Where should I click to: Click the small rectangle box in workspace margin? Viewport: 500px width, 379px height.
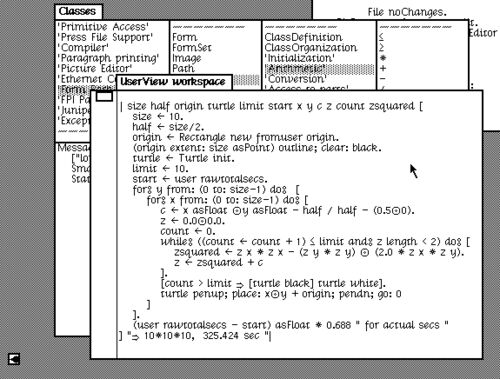tap(104, 97)
